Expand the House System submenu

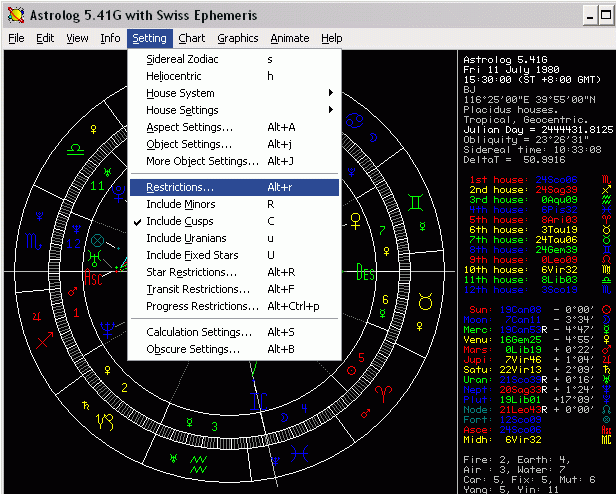234,93
